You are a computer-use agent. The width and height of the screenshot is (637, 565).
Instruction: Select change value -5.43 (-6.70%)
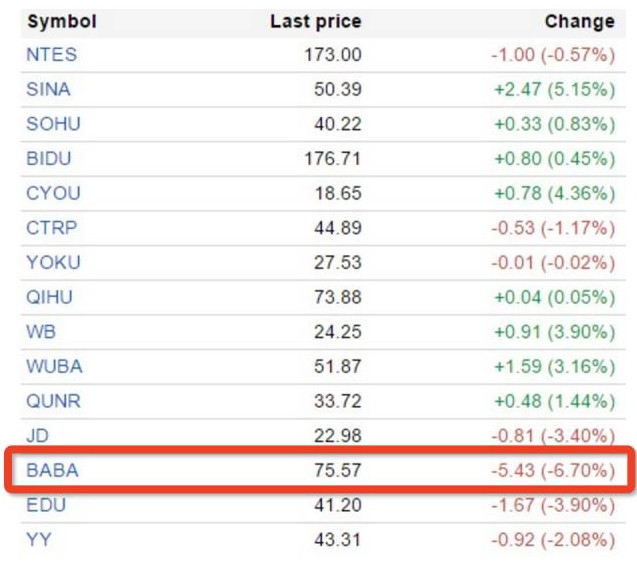553,470
